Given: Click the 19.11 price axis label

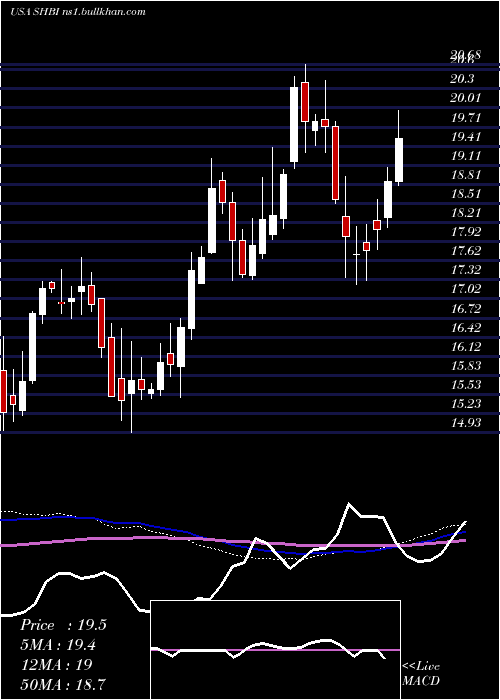Looking at the screenshot, I should [466, 155].
